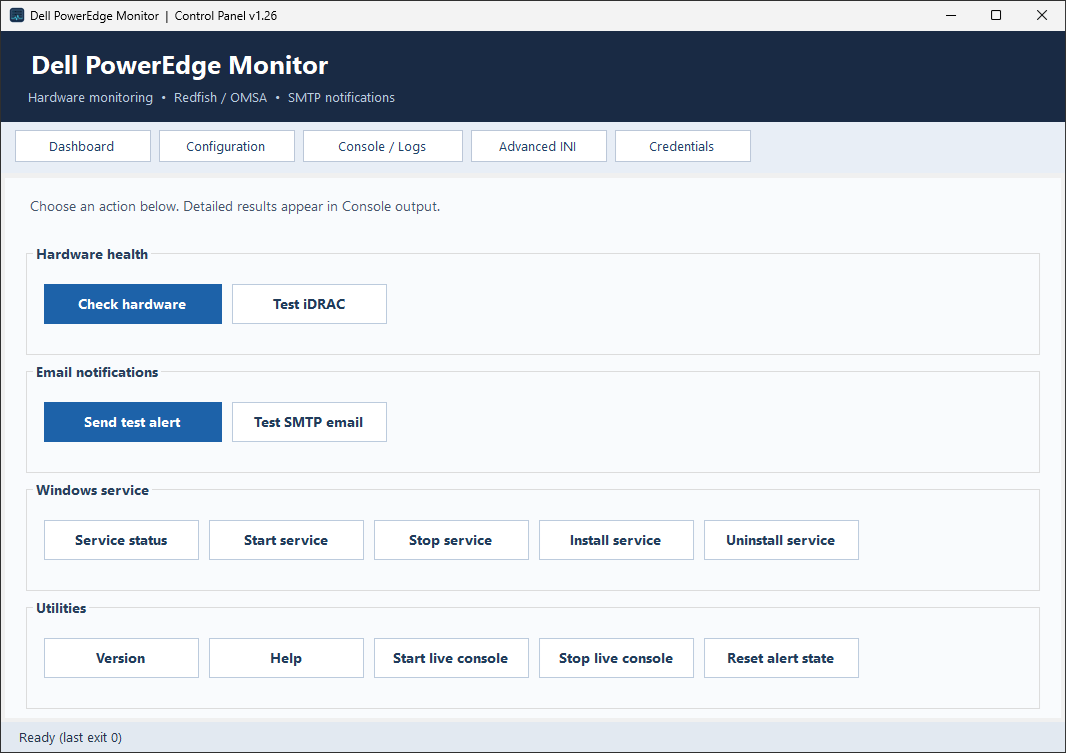This screenshot has width=1066, height=753.
Task: Click the 'Dell PowerEdge Monitor' header title
Action: 179,65
